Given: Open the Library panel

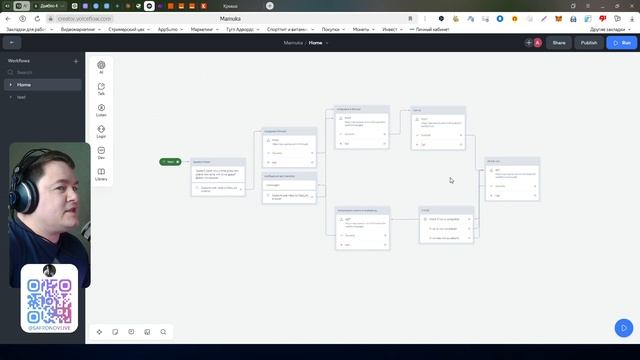Looking at the screenshot, I should (101, 174).
